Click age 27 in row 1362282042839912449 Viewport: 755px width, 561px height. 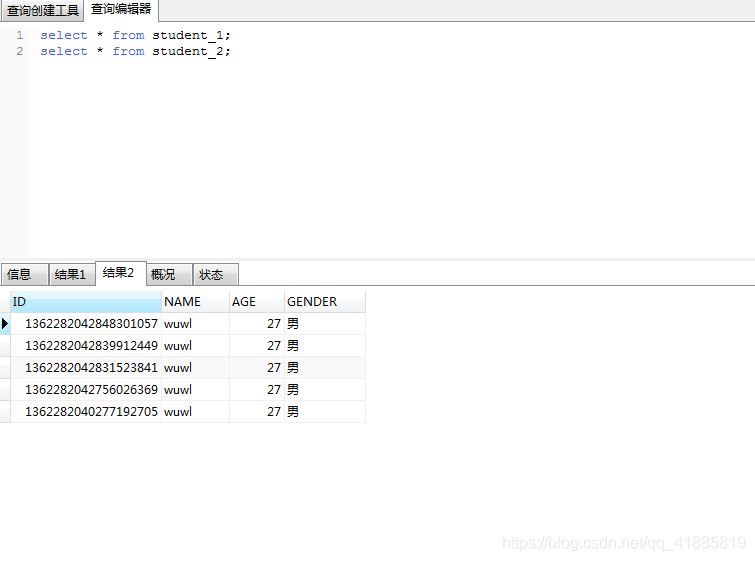tap(257, 346)
